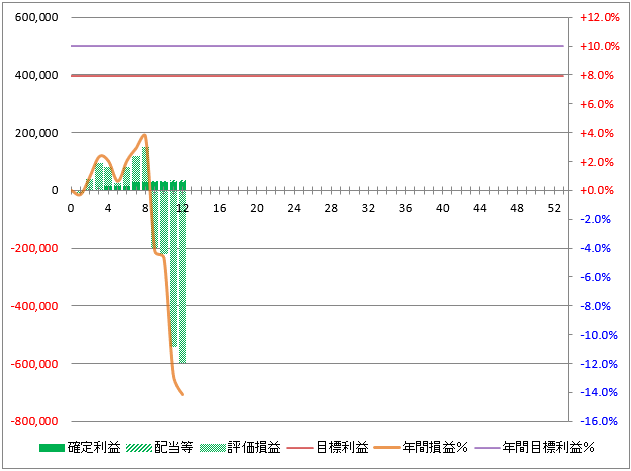Image resolution: width=631 pixels, height=471 pixels.
Task: Click the week 11 bar reaching about -540,000
Action: pyautogui.click(x=173, y=268)
